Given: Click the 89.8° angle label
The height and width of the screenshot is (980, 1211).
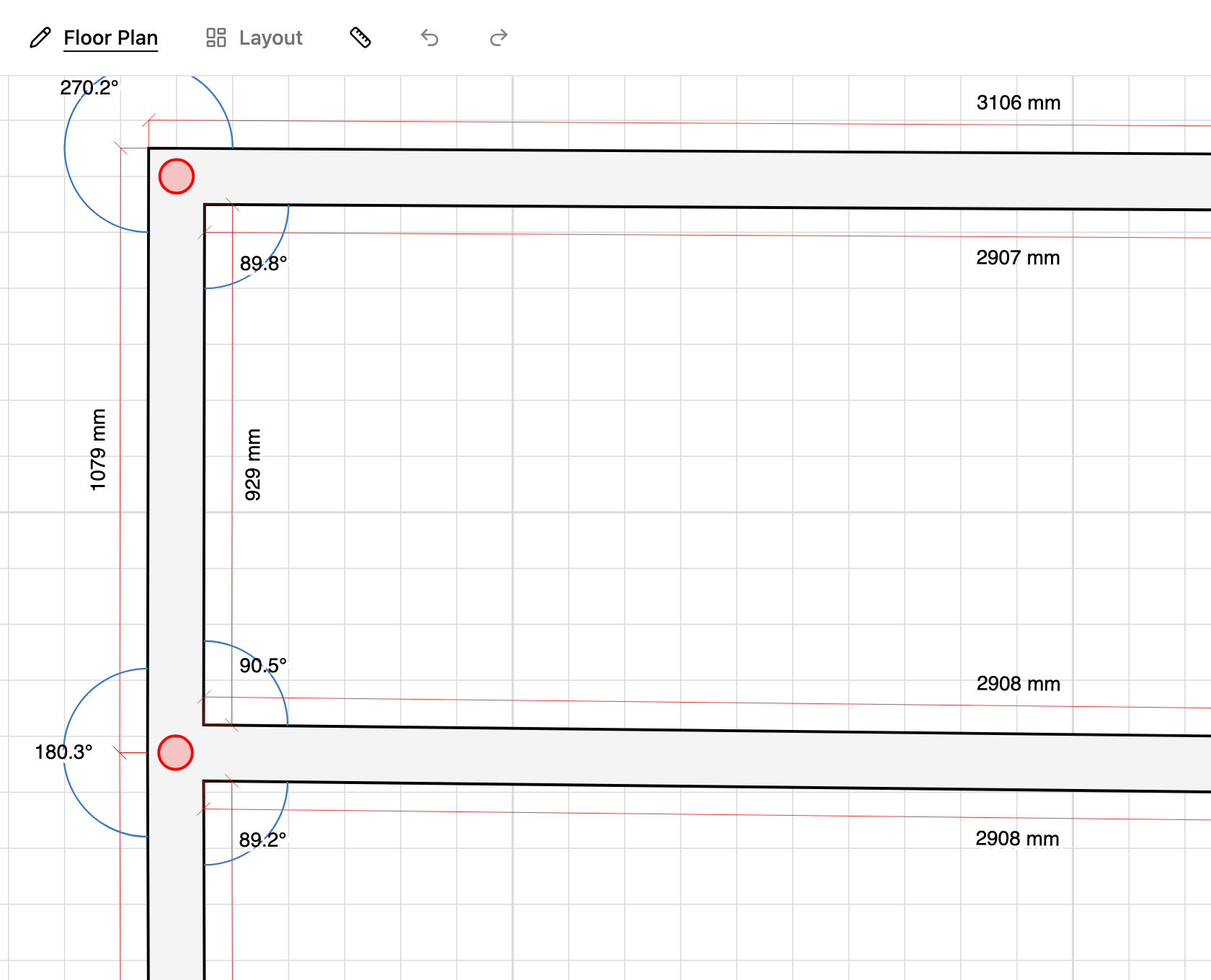Looking at the screenshot, I should click(263, 263).
